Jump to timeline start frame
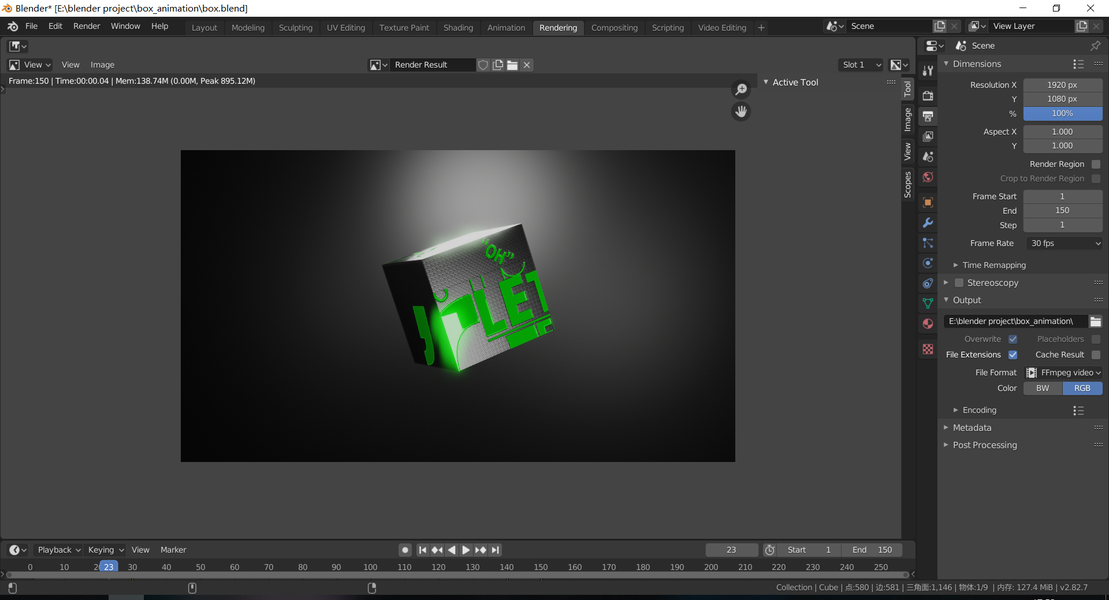The height and width of the screenshot is (600, 1109). point(422,550)
